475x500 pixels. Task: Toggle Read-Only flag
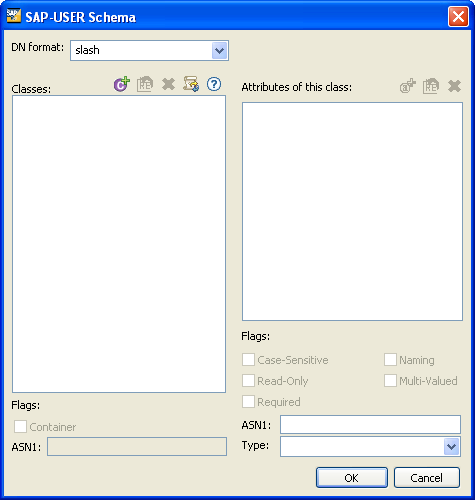248,381
